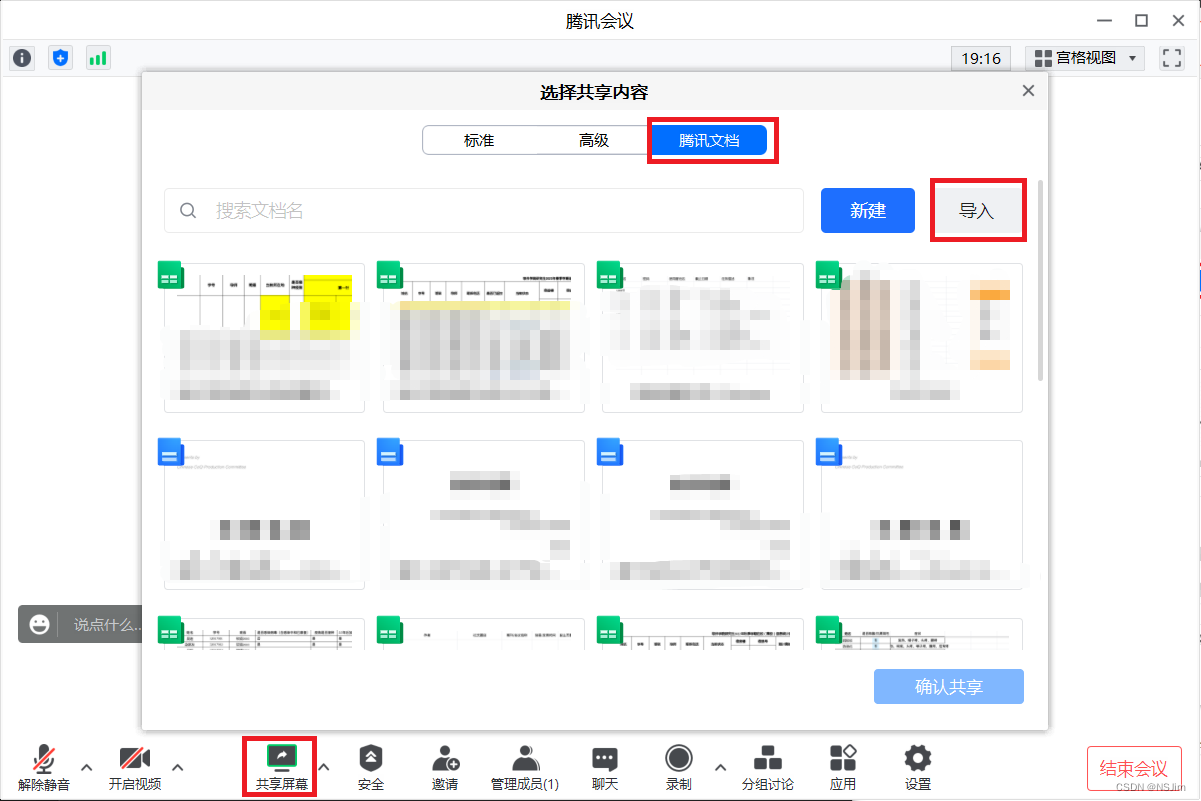Start recording with 录制 button
This screenshot has height=801, width=1201.
click(679, 768)
